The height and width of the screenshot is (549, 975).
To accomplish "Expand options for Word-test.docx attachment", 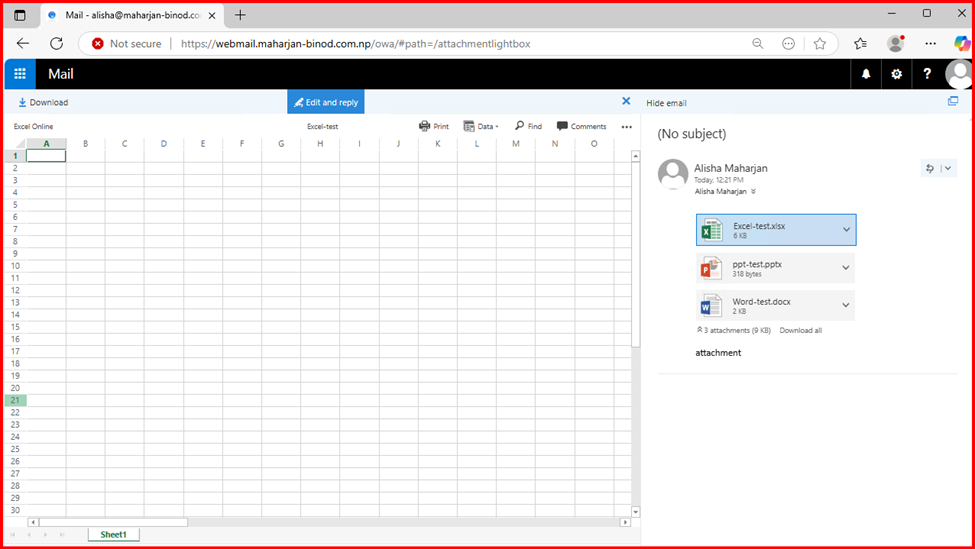I will (x=846, y=306).
